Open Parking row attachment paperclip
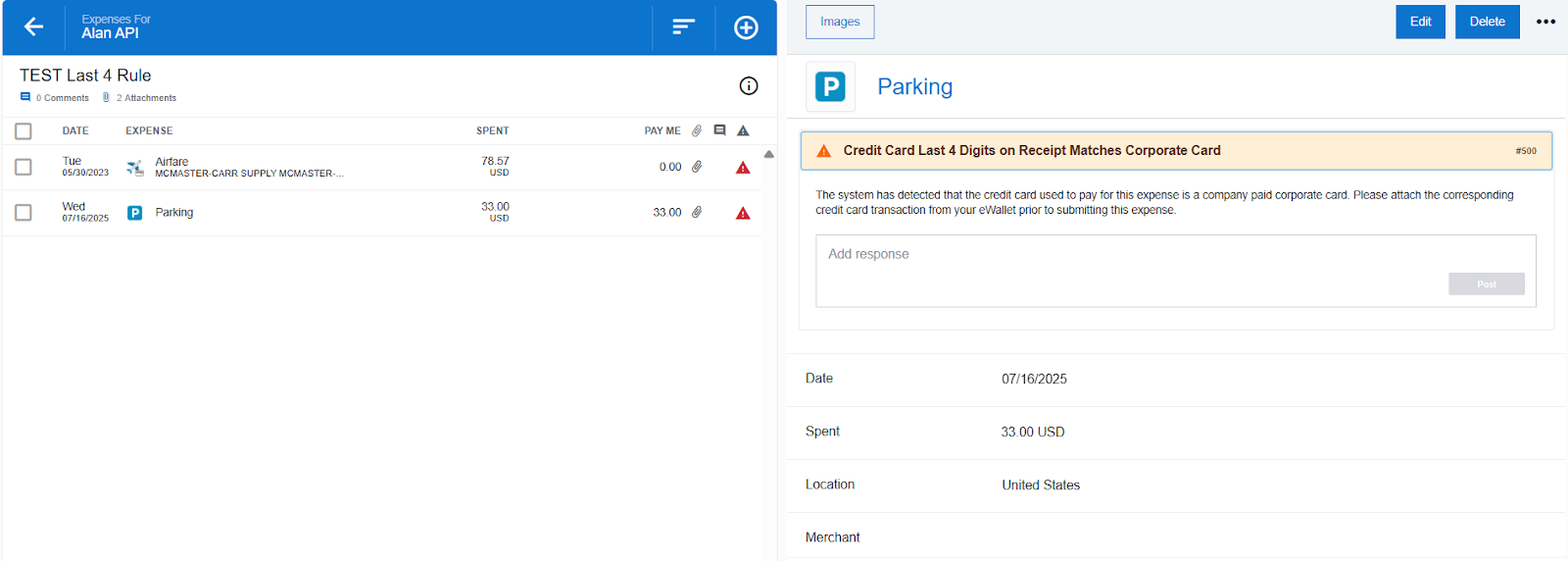The height and width of the screenshot is (561, 1568). point(697,212)
